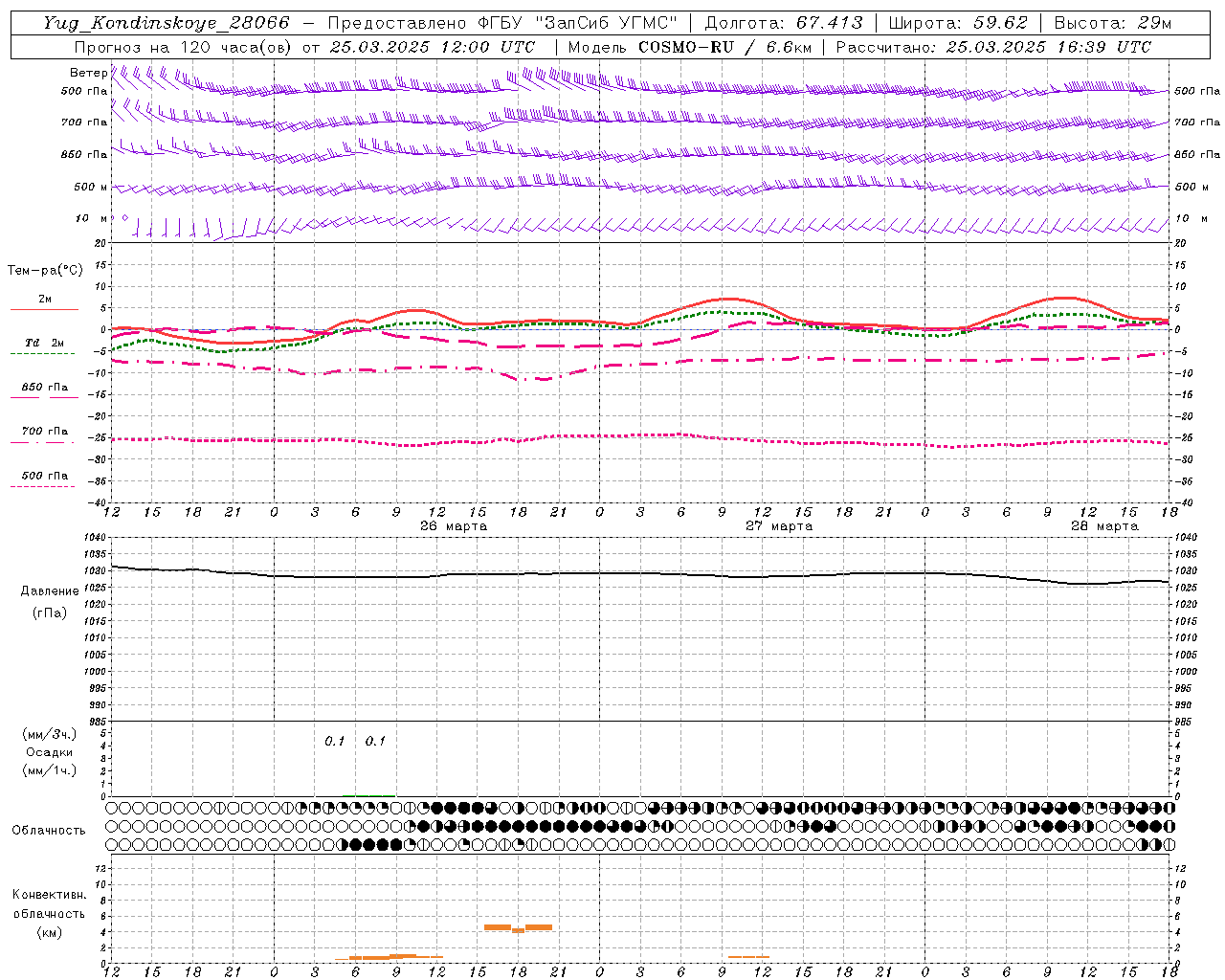Click the 27 марта date label
This screenshot has height=980, width=1225.
pyautogui.click(x=779, y=526)
